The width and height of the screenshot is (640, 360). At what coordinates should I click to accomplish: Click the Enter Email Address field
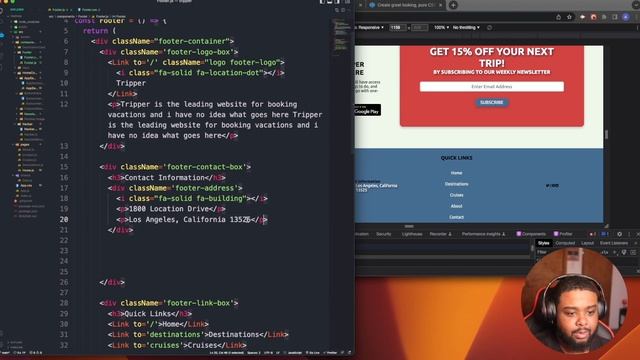coord(492,87)
